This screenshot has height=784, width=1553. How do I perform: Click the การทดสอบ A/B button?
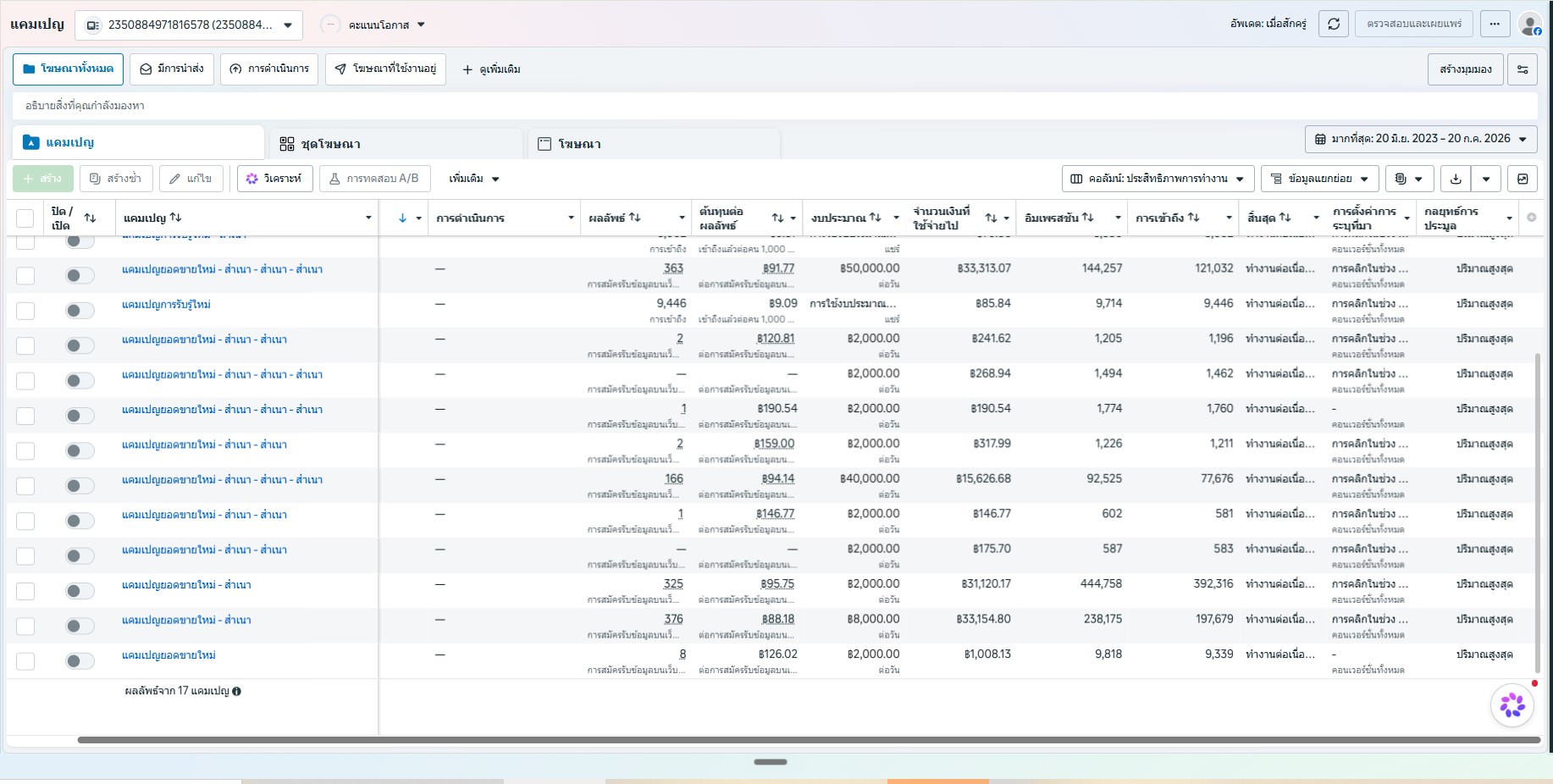tap(374, 179)
